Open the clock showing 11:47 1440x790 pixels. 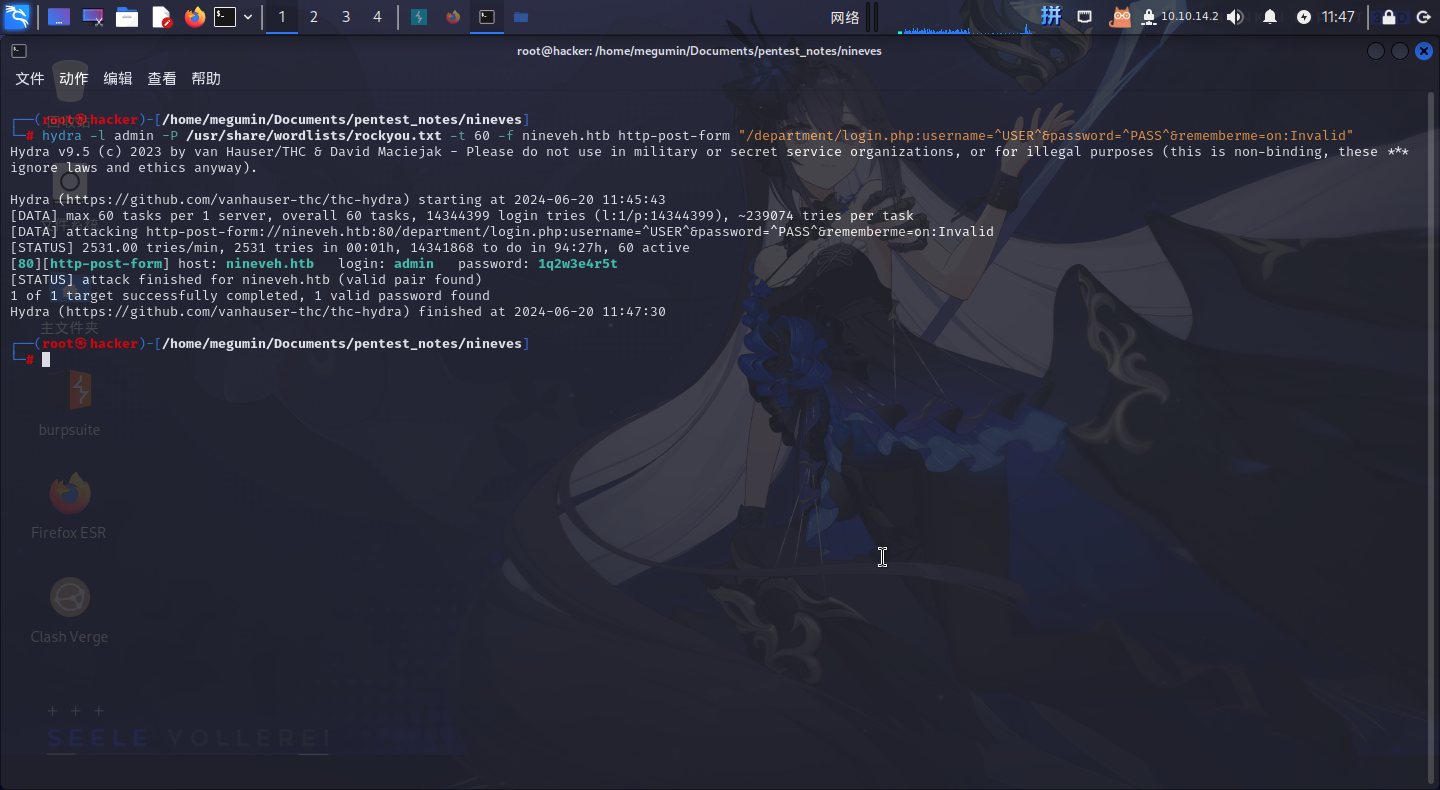pos(1338,17)
